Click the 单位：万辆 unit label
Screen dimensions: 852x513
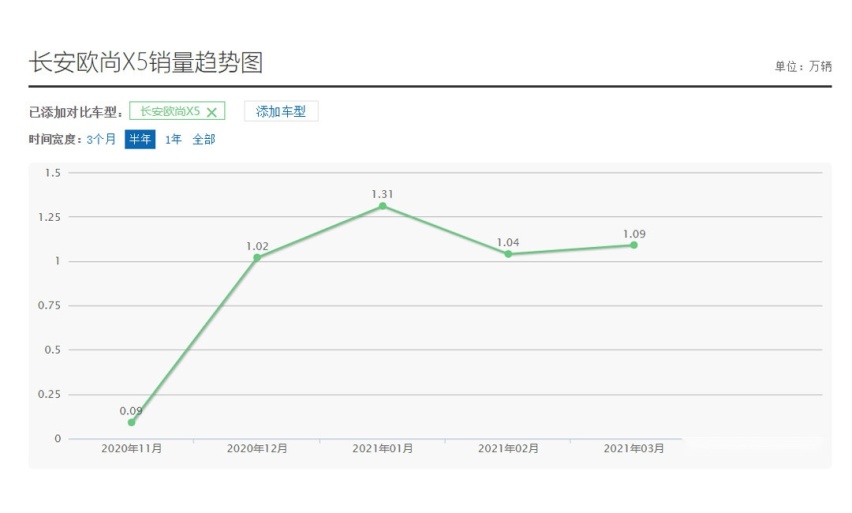[803, 66]
